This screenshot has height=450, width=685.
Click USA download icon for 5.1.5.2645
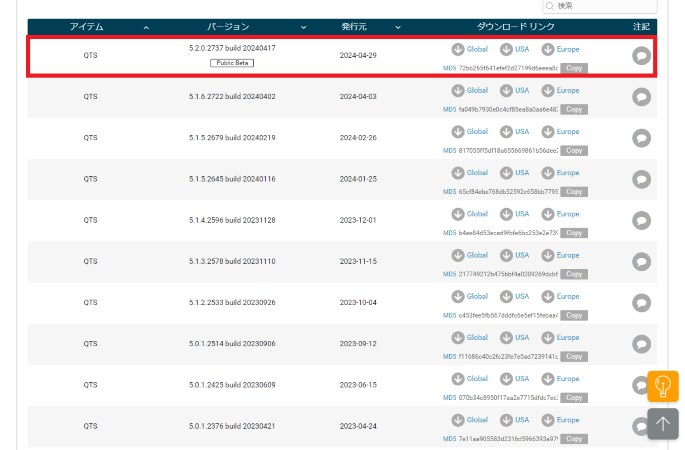[x=506, y=173]
